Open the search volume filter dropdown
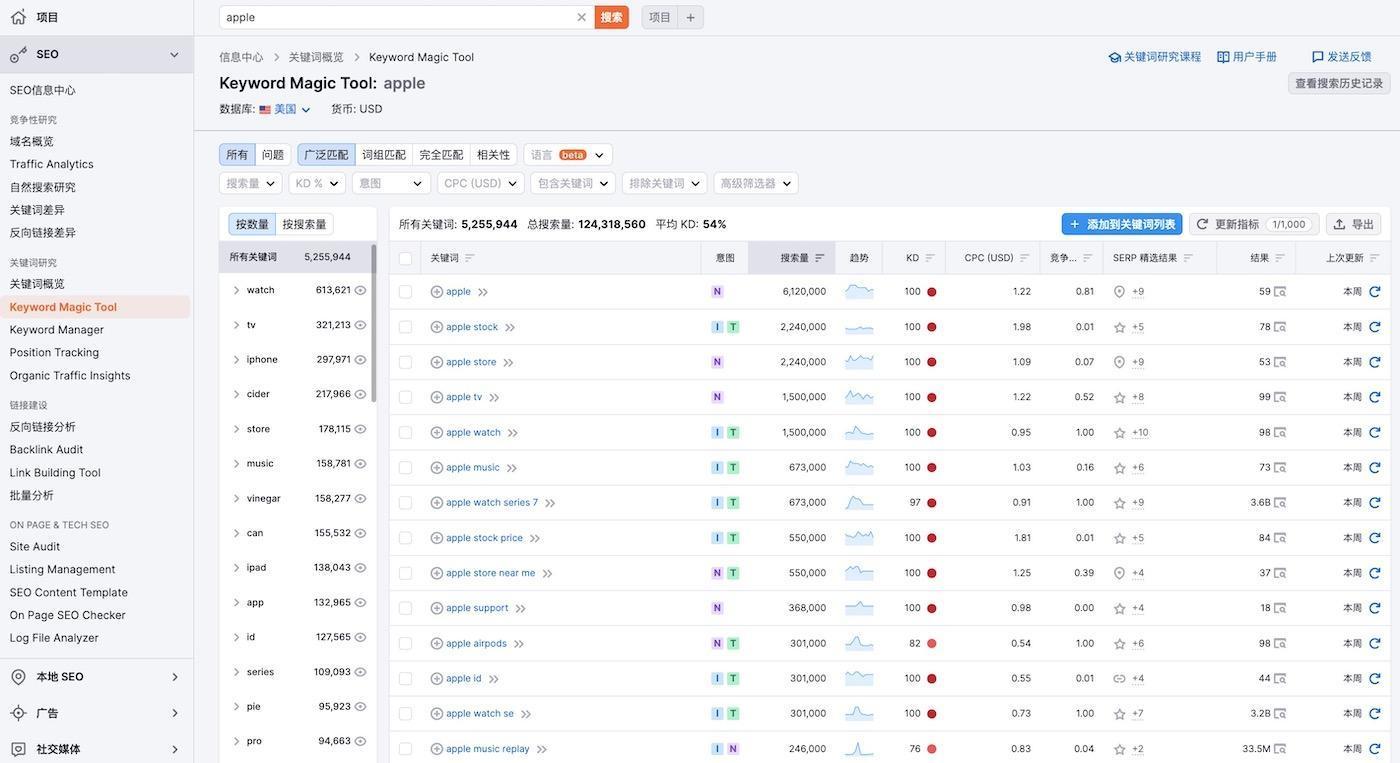The width and height of the screenshot is (1400, 763). (x=251, y=183)
